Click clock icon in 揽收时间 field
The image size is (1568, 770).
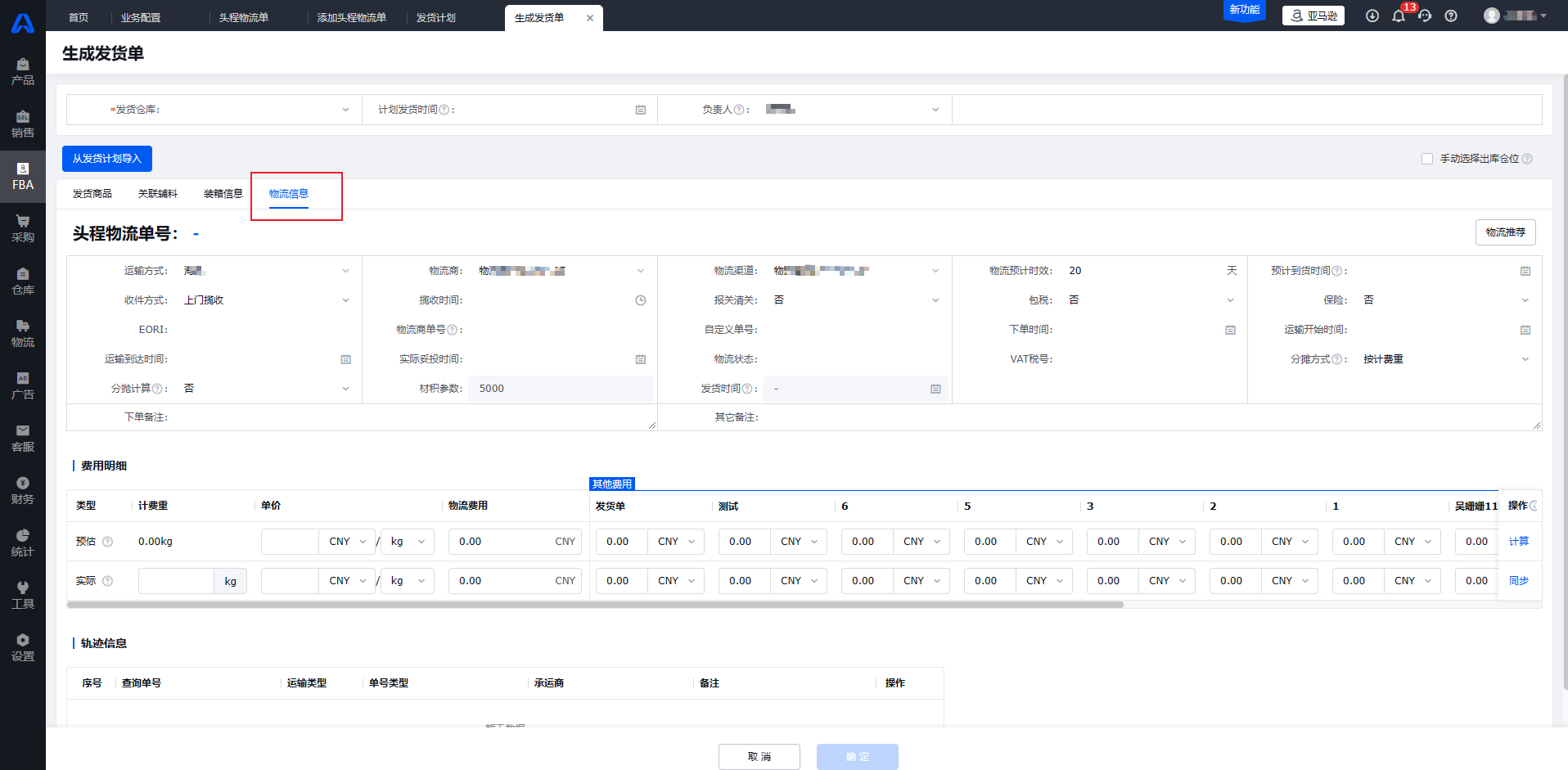641,300
